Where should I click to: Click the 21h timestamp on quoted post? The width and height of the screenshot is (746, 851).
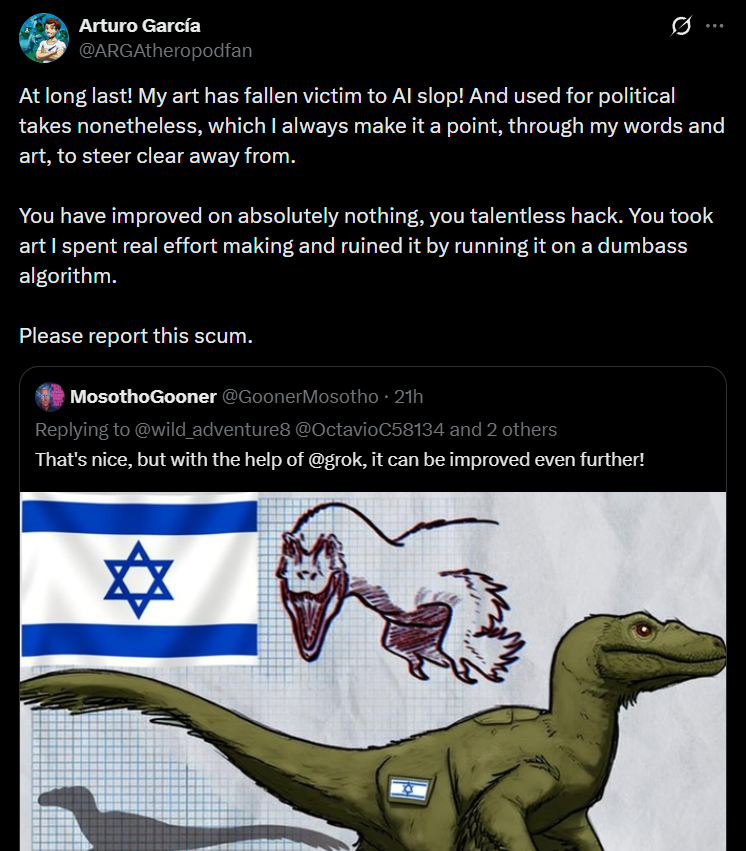click(408, 397)
